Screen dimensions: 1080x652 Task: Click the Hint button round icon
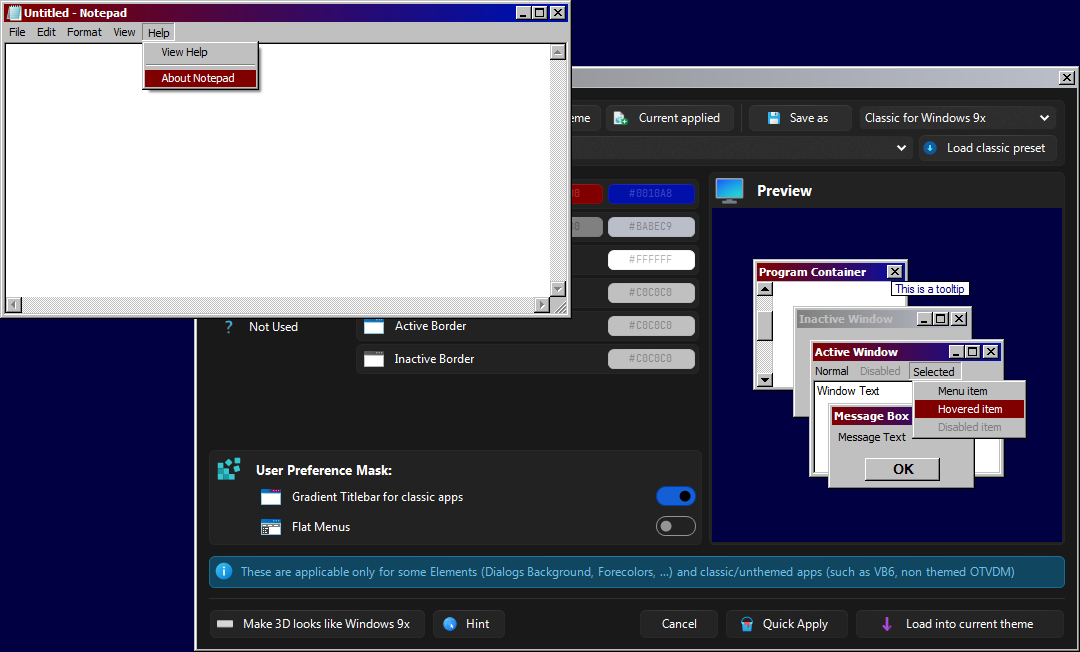pyautogui.click(x=450, y=624)
